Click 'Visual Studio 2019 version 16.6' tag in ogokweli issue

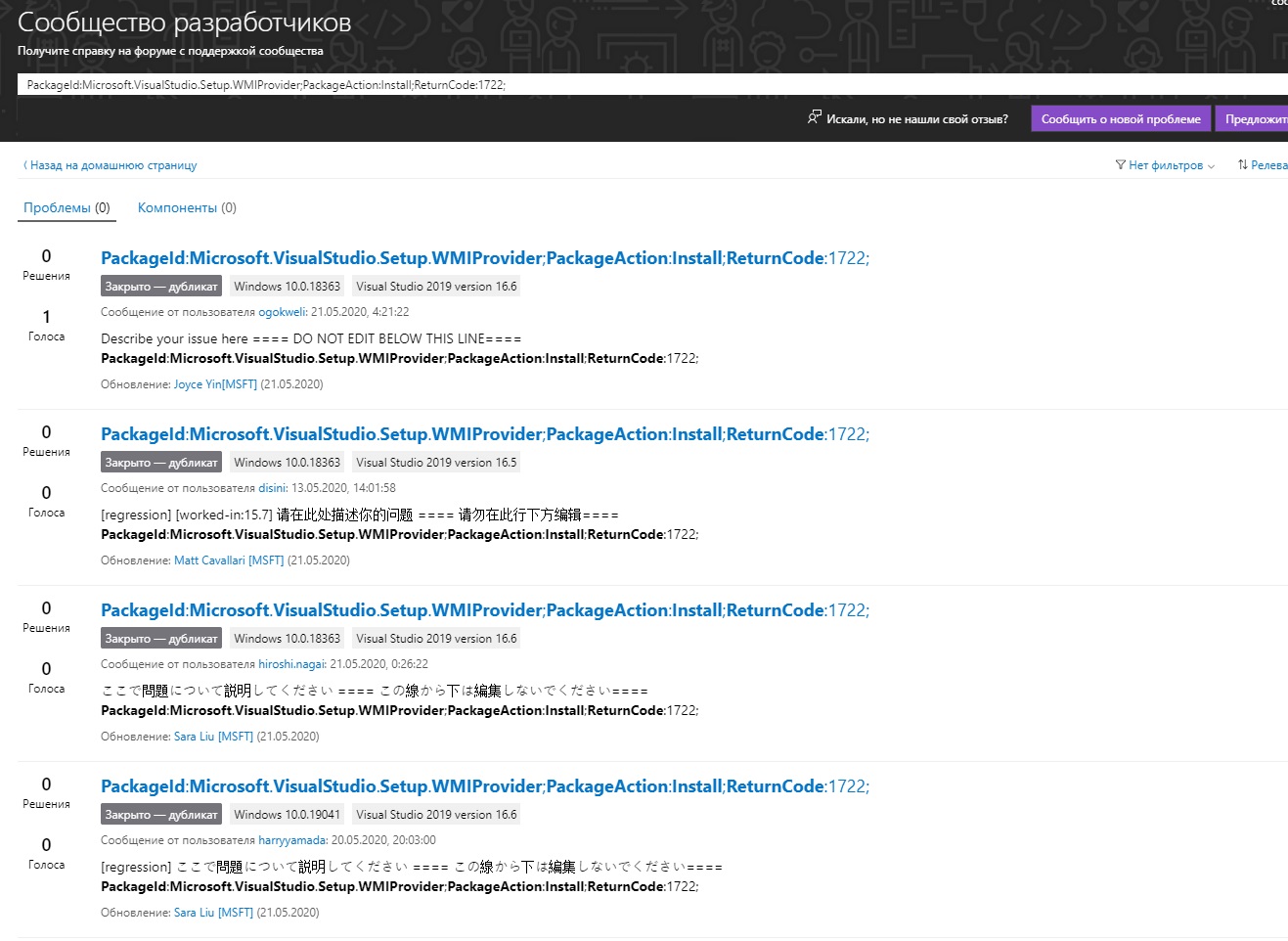click(436, 287)
